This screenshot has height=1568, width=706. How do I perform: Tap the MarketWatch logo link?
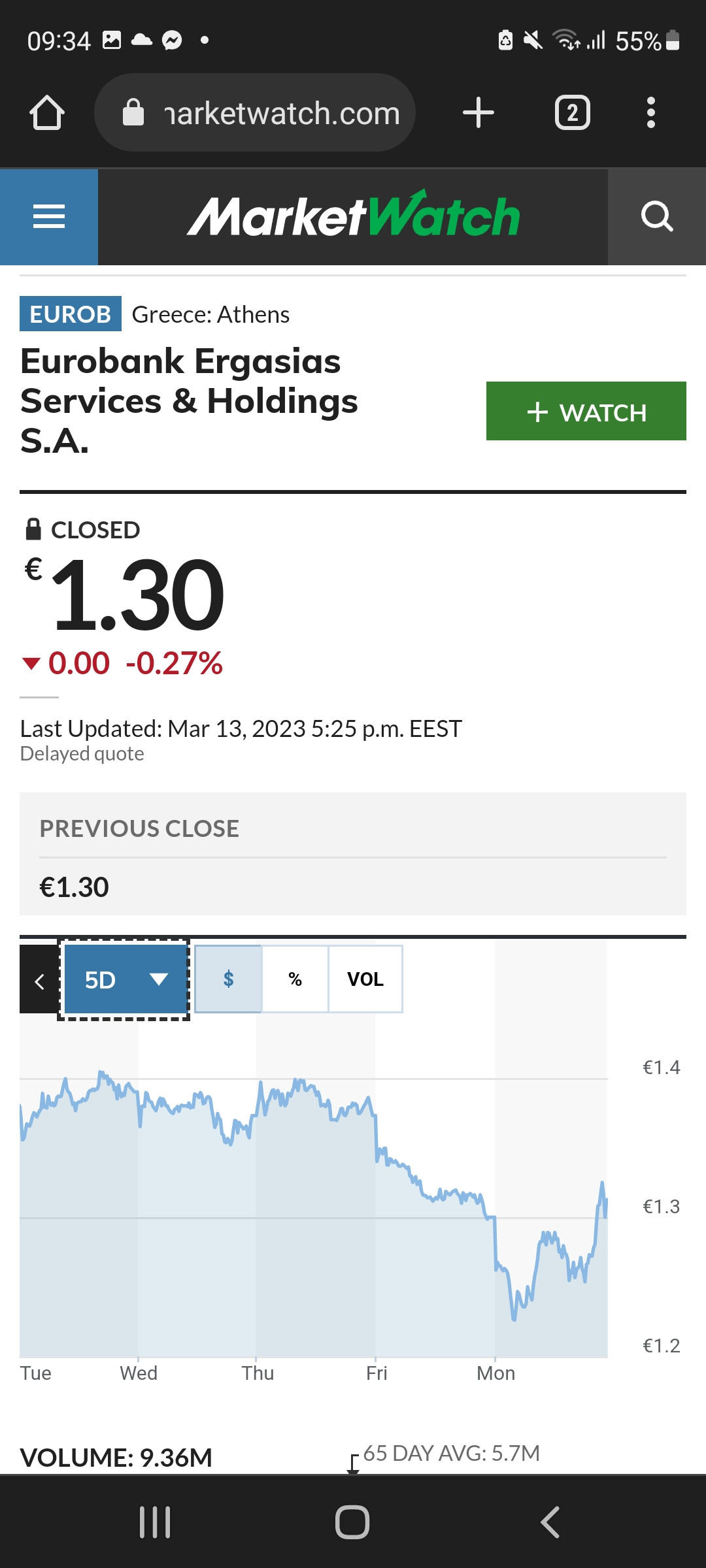click(x=353, y=214)
